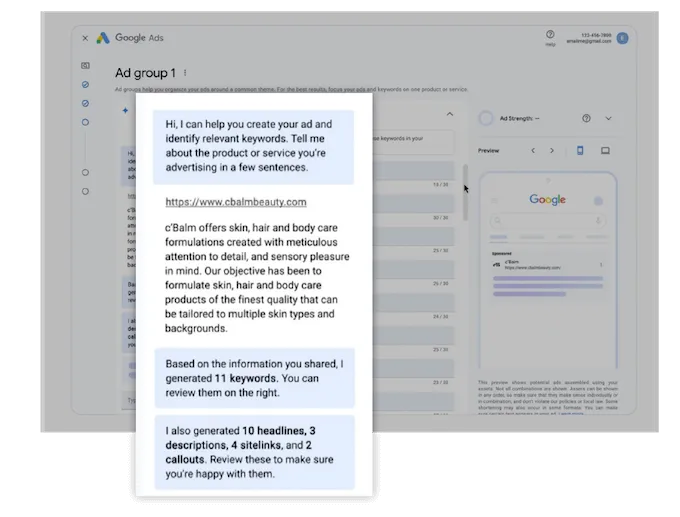Viewport: 680px width, 517px height.
Task: Click the microphone icon in preview search
Action: pos(598,221)
